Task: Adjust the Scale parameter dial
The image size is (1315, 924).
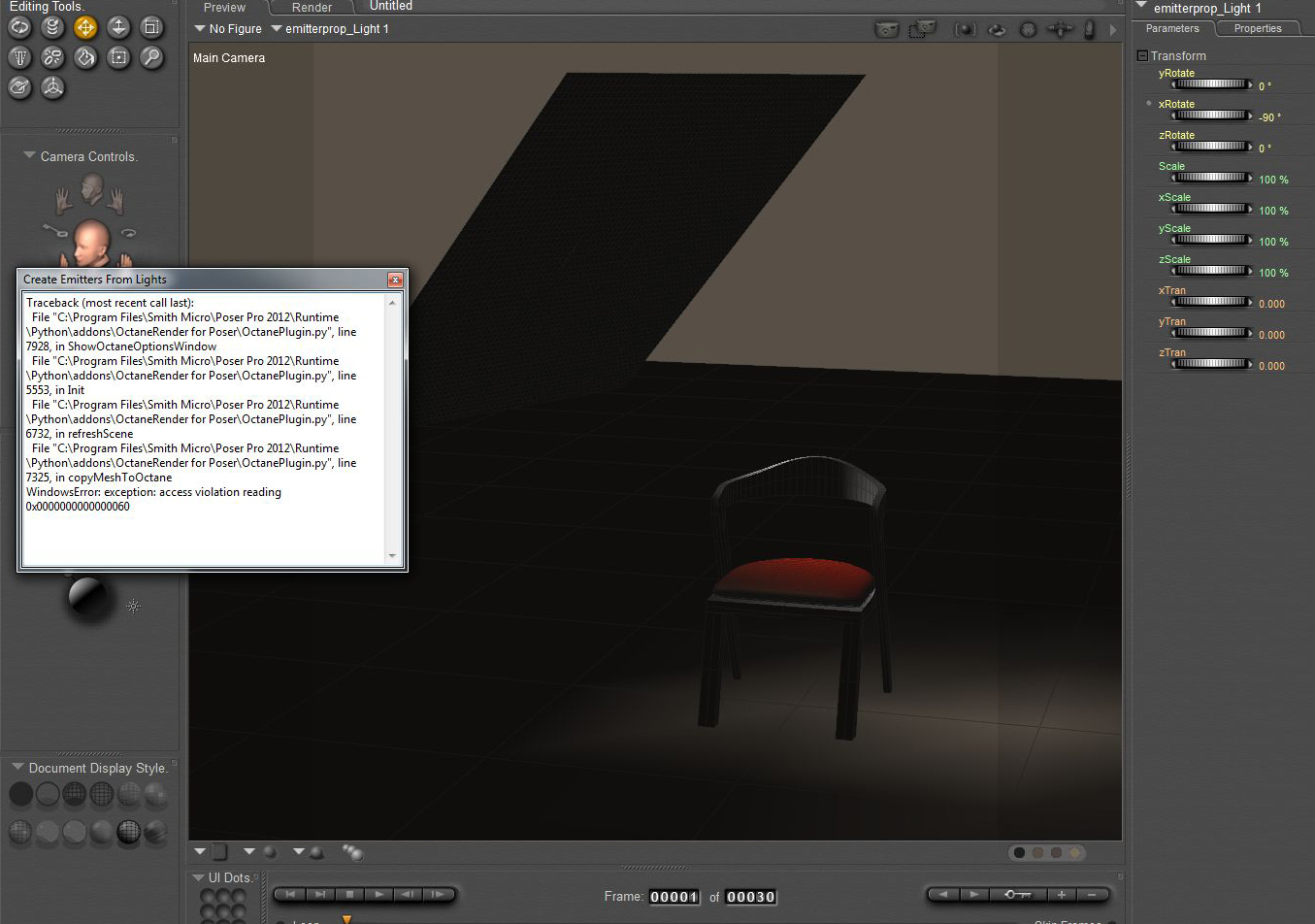Action: pyautogui.click(x=1212, y=178)
